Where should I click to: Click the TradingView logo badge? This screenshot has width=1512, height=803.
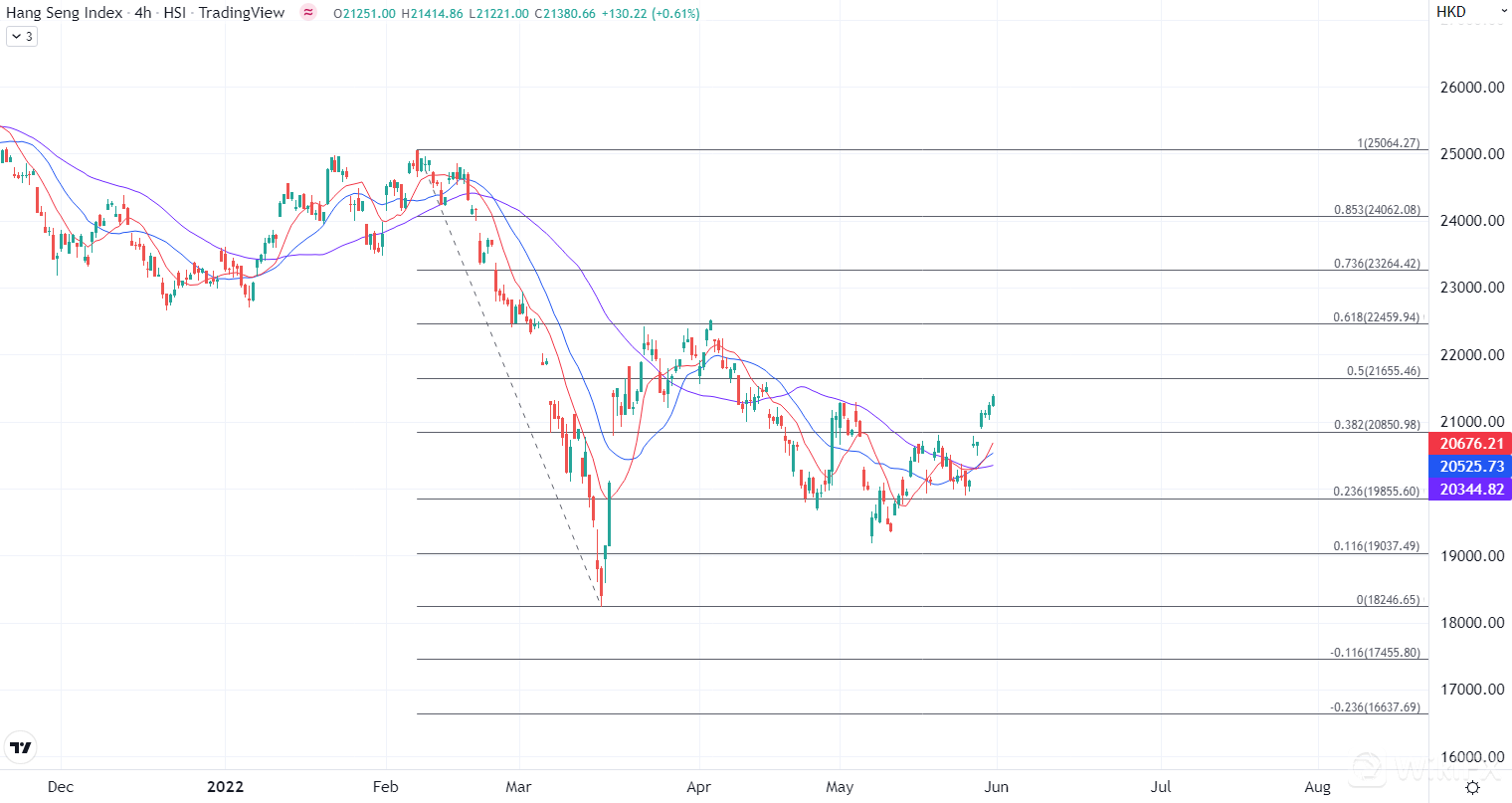pos(20,747)
